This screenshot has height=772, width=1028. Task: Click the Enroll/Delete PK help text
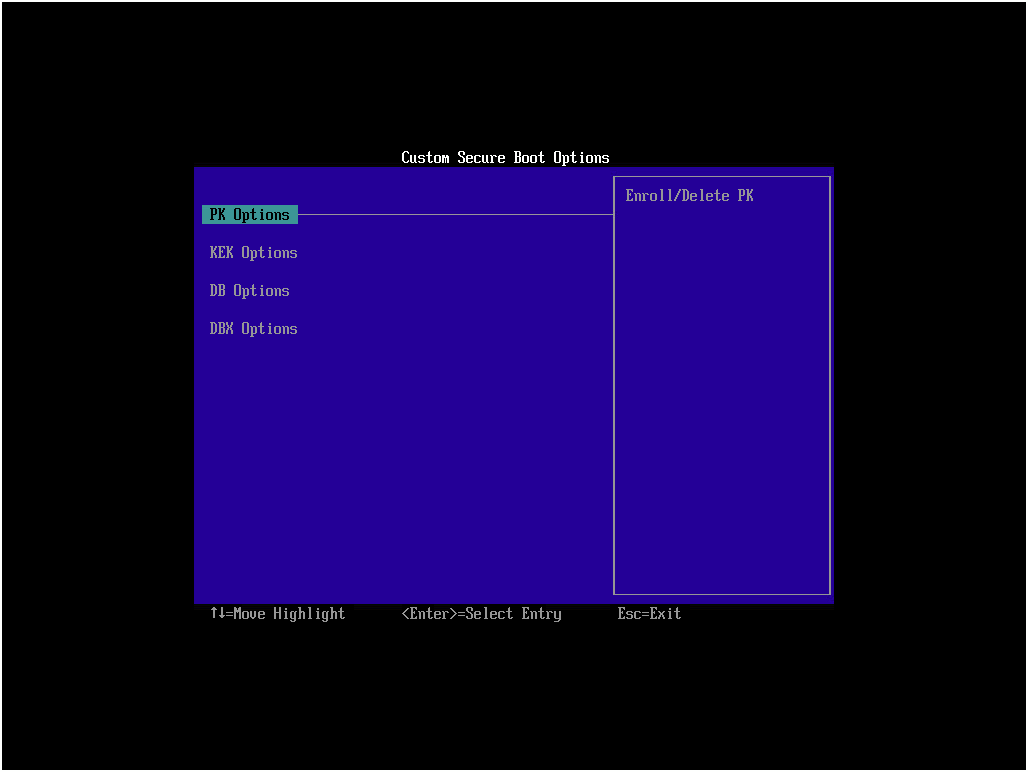[689, 195]
